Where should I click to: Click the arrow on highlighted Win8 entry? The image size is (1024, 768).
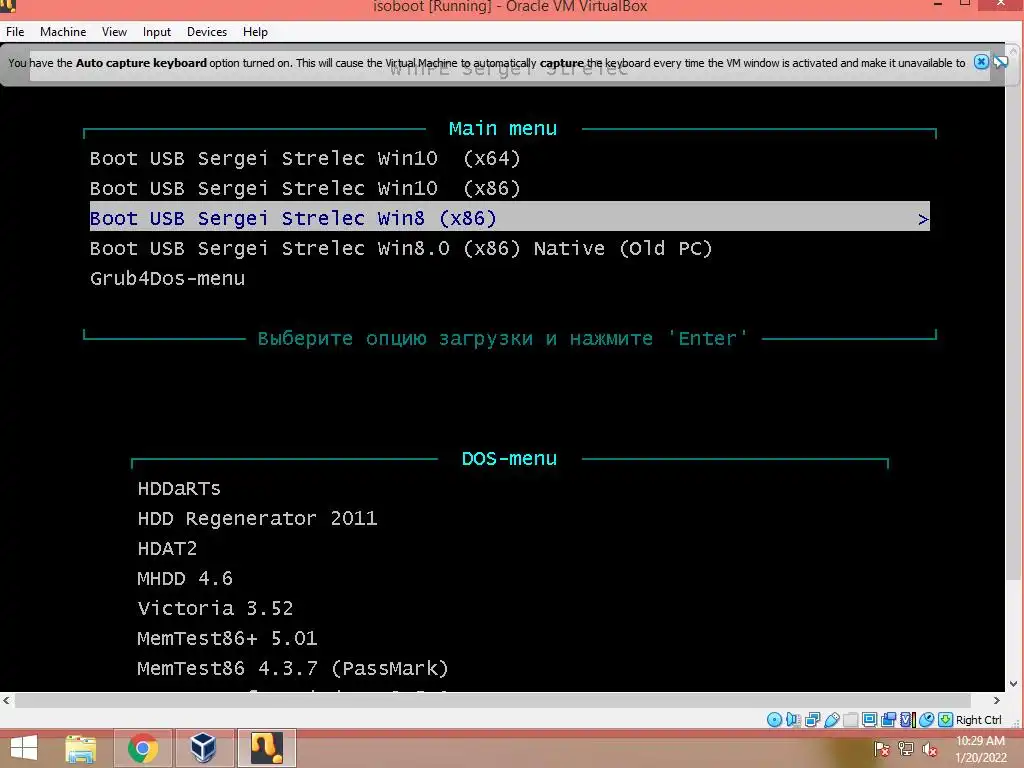pos(923,219)
